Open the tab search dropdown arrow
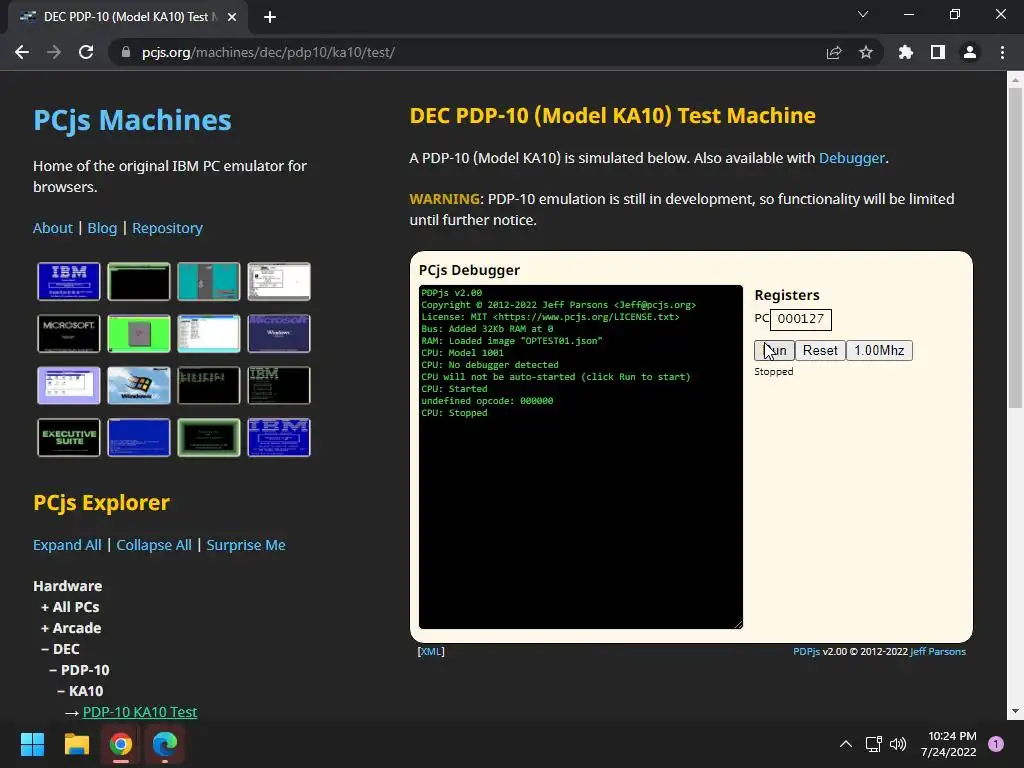Image resolution: width=1024 pixels, height=768 pixels. 863,14
